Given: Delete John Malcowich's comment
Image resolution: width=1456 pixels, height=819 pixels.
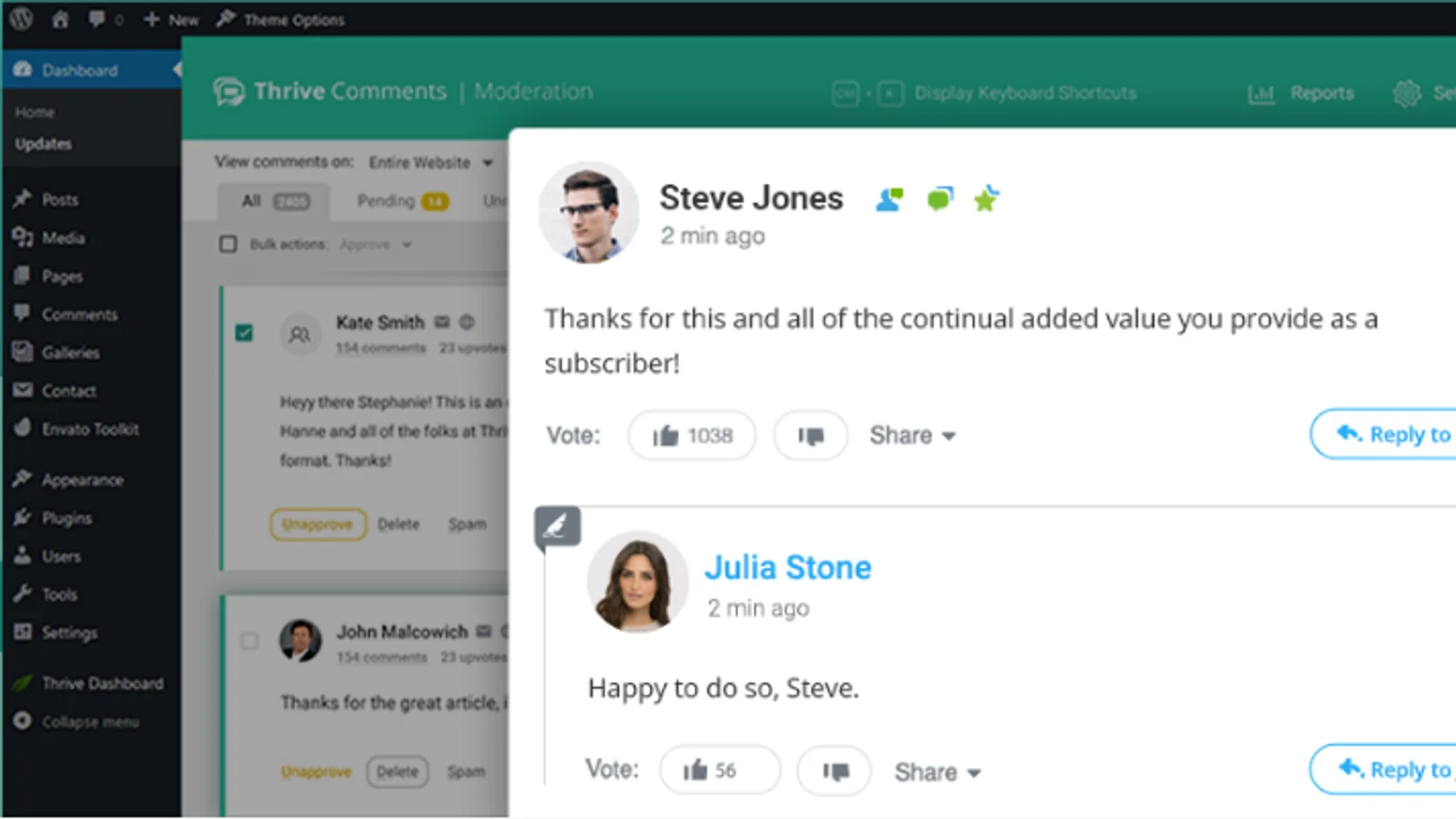Looking at the screenshot, I should click(398, 772).
